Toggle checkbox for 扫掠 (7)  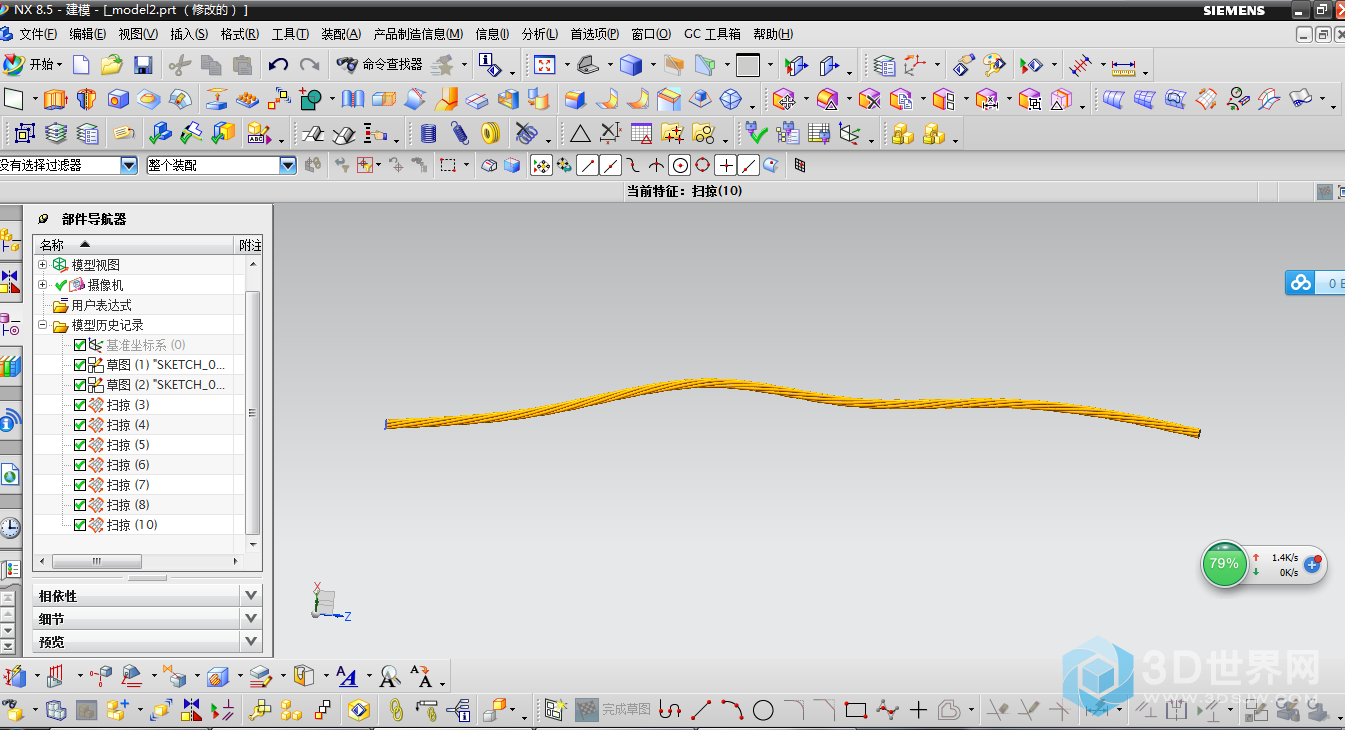(x=80, y=485)
